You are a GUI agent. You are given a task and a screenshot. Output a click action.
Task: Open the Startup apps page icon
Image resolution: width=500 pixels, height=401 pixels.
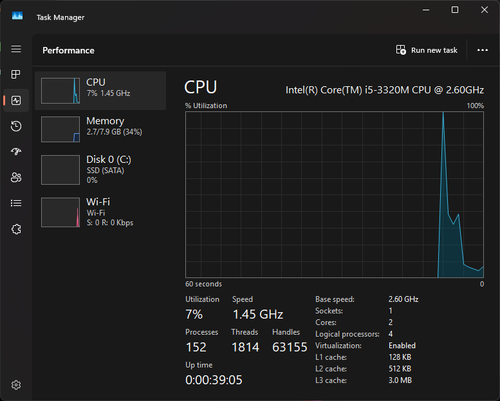click(x=16, y=152)
